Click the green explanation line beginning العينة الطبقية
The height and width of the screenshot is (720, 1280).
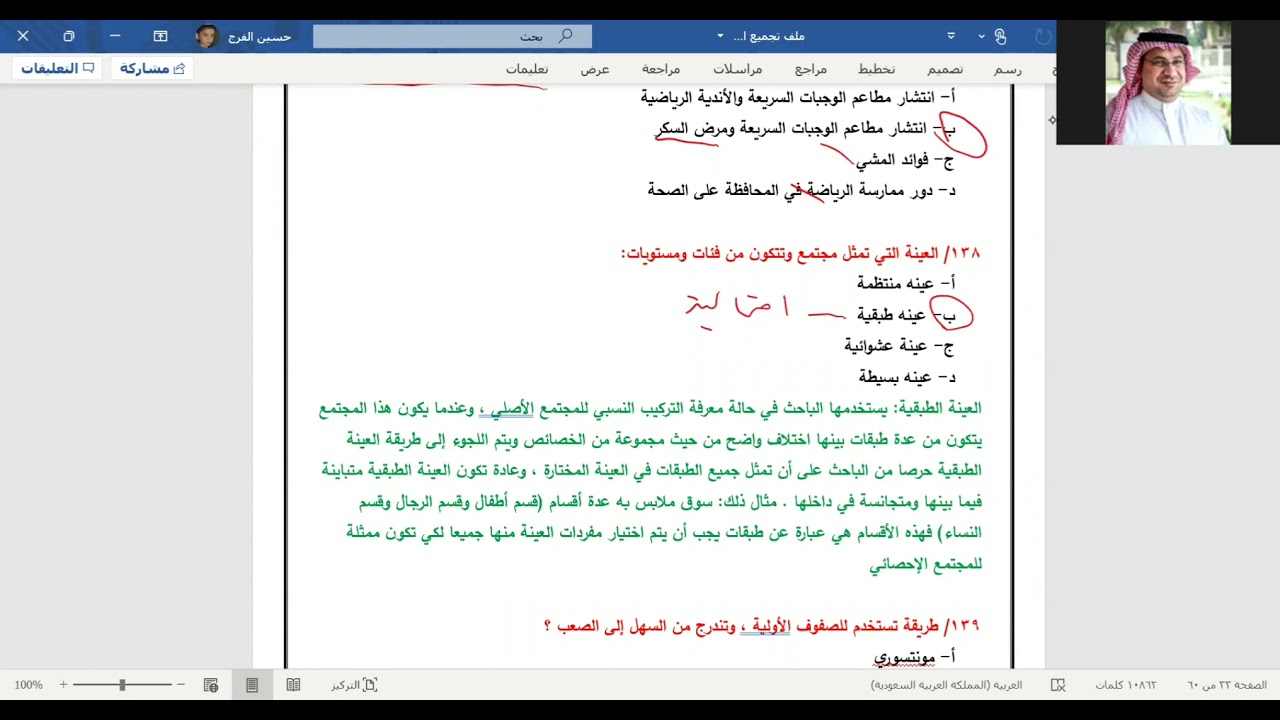[650, 408]
